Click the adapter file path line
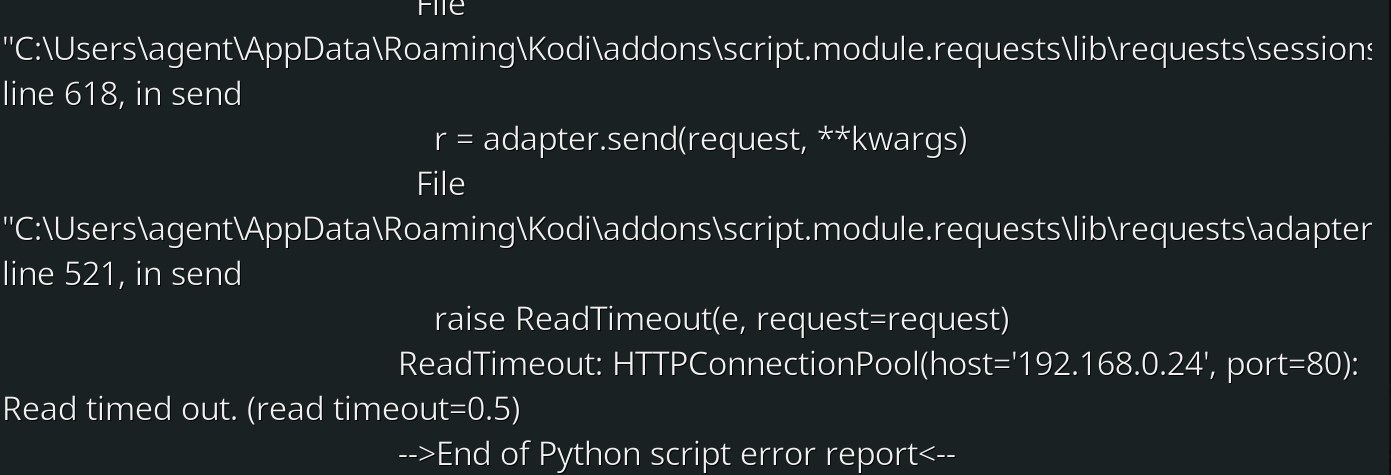 (687, 230)
